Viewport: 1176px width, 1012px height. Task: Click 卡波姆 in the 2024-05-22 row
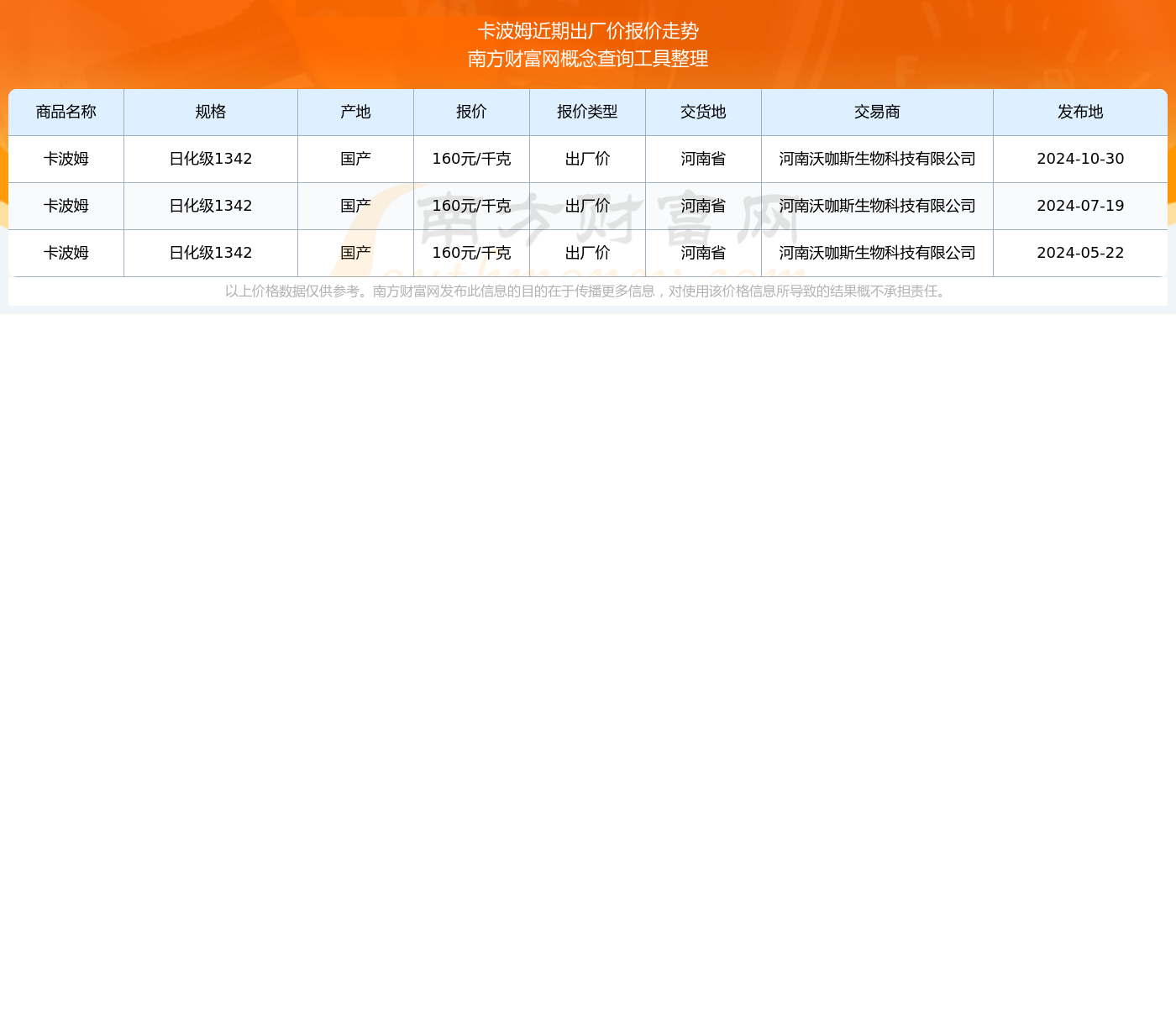pos(66,253)
